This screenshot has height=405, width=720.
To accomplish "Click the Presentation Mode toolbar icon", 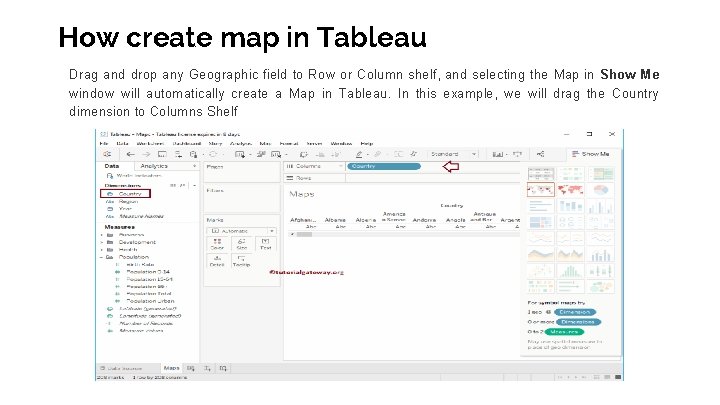I will (518, 154).
